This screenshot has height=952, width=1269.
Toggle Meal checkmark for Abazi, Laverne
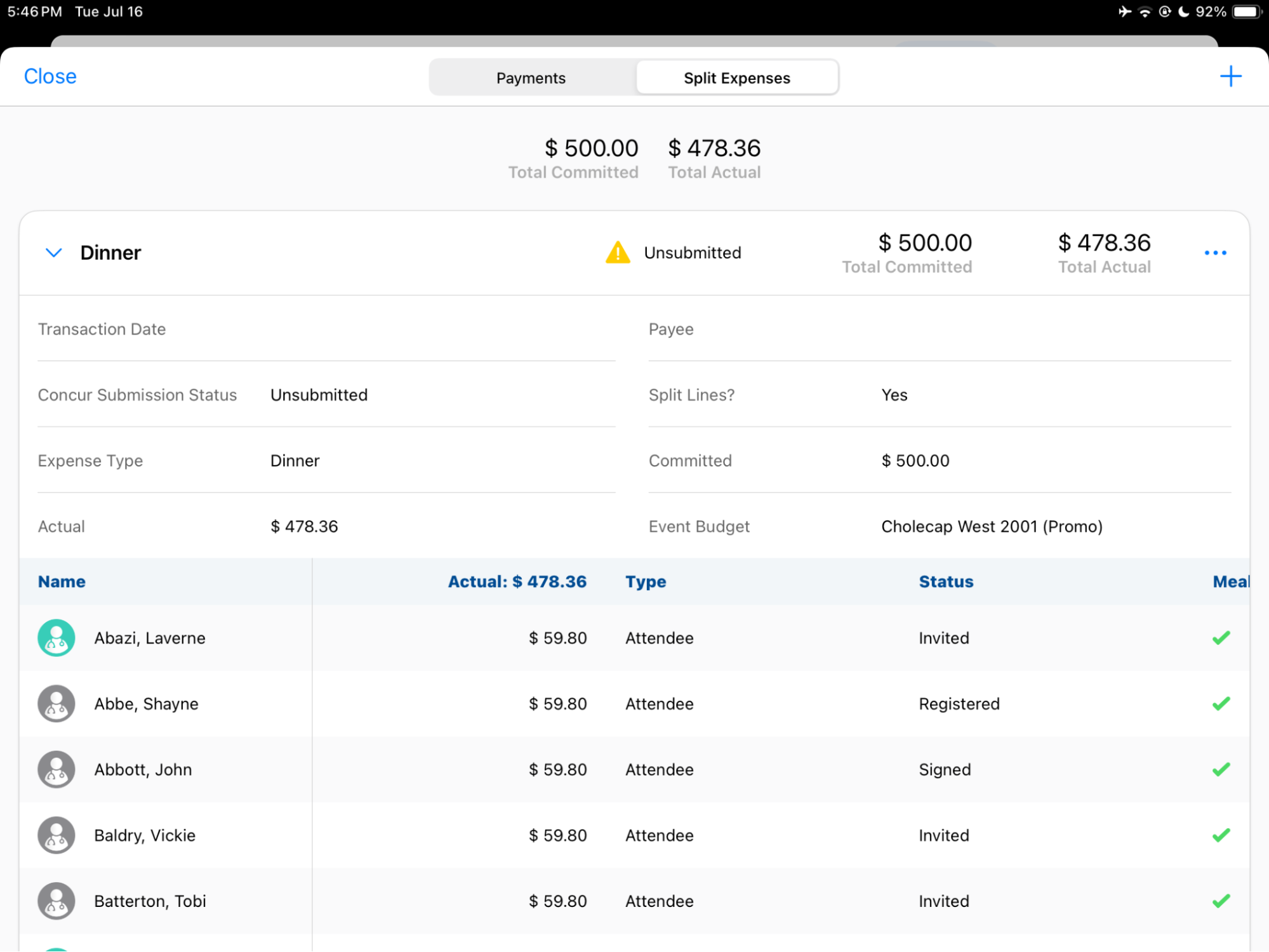point(1221,638)
